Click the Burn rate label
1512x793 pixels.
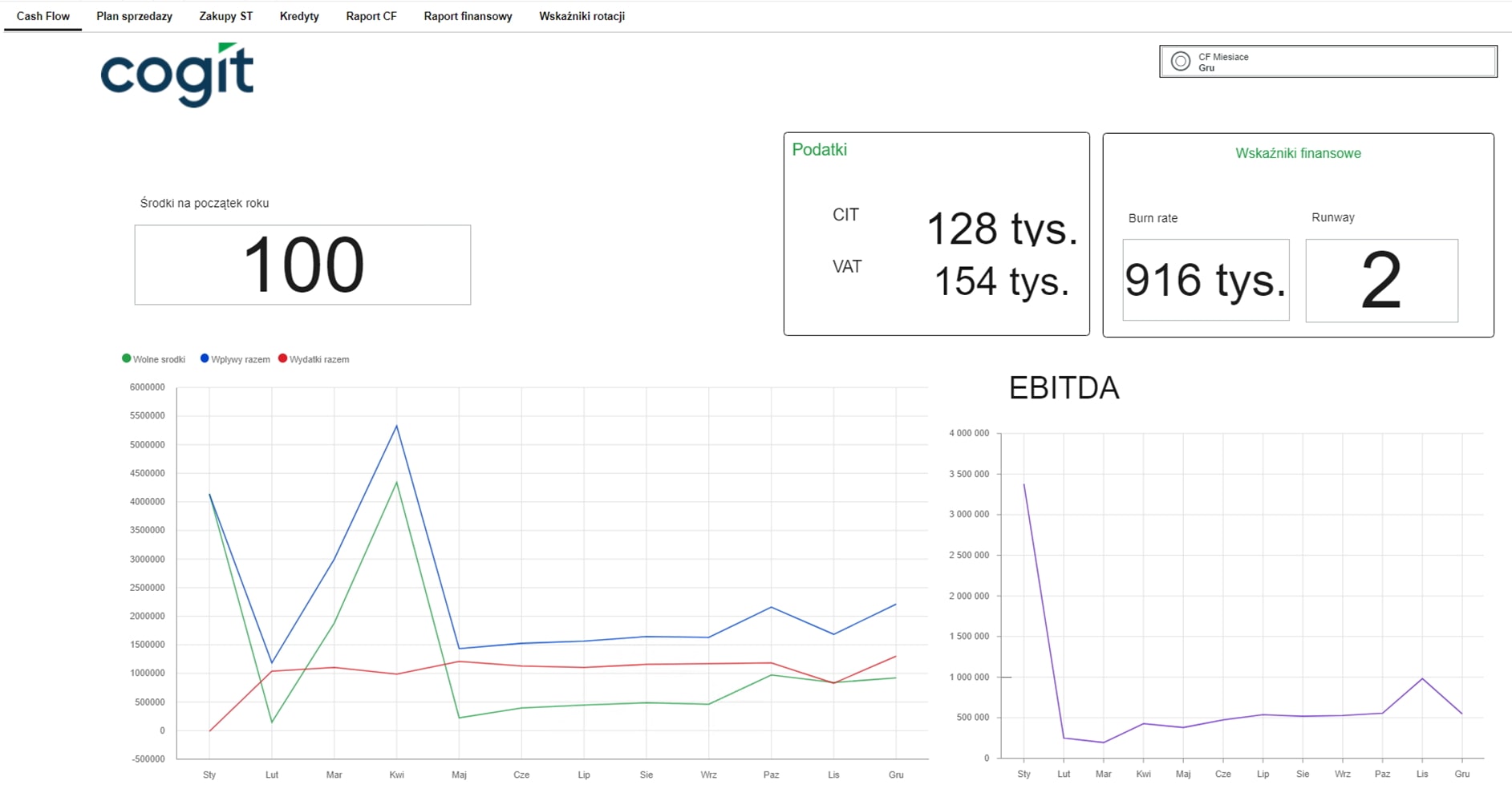pyautogui.click(x=1153, y=218)
